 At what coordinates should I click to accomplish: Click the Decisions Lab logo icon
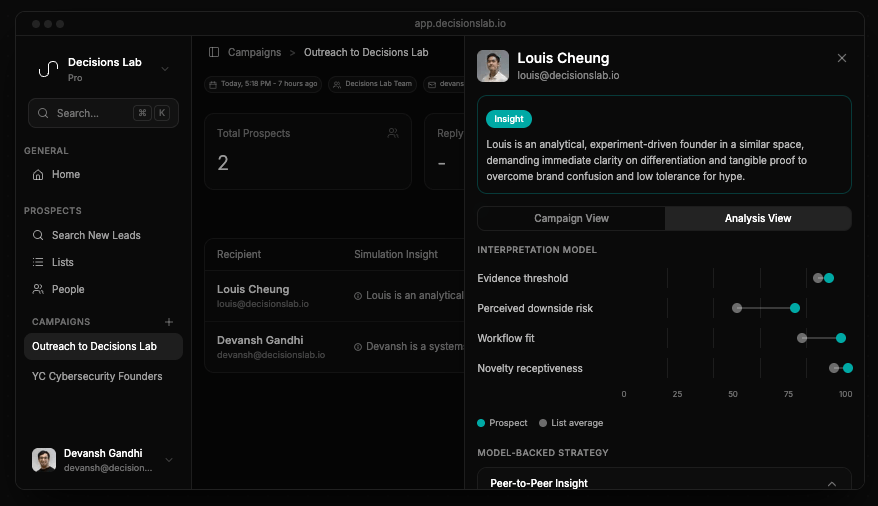(x=47, y=69)
